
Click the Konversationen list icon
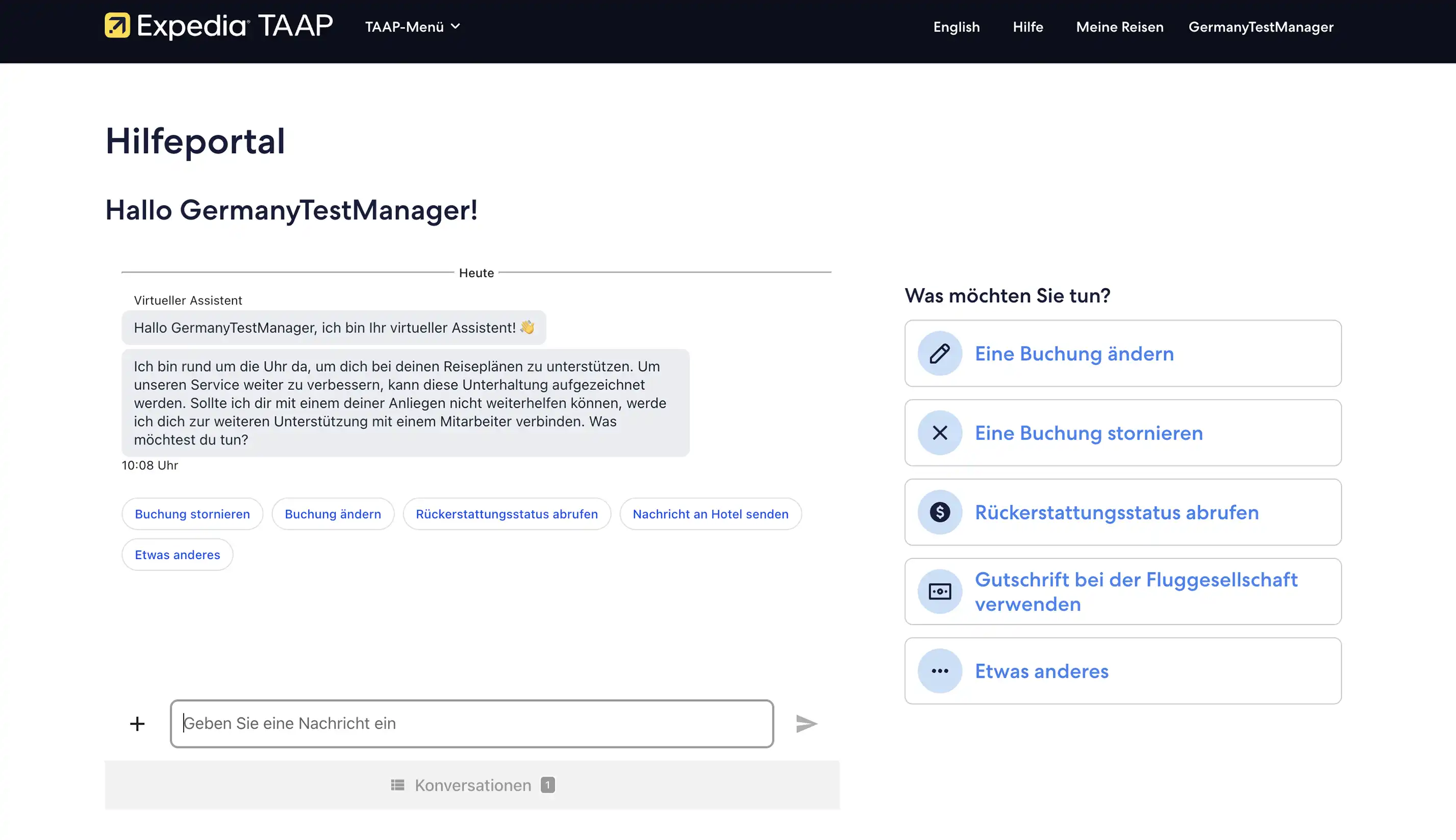click(x=397, y=785)
